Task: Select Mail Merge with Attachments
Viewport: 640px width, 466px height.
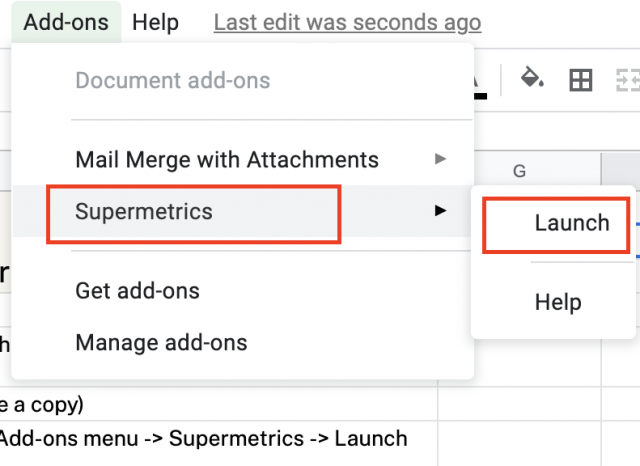Action: tap(227, 159)
